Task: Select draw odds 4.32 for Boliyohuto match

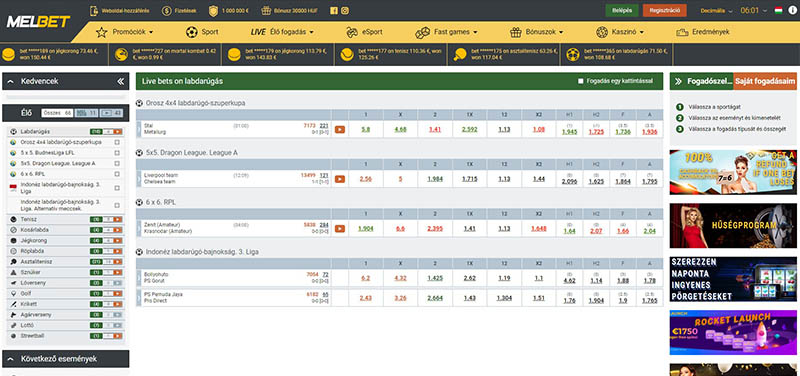Action: [401, 278]
